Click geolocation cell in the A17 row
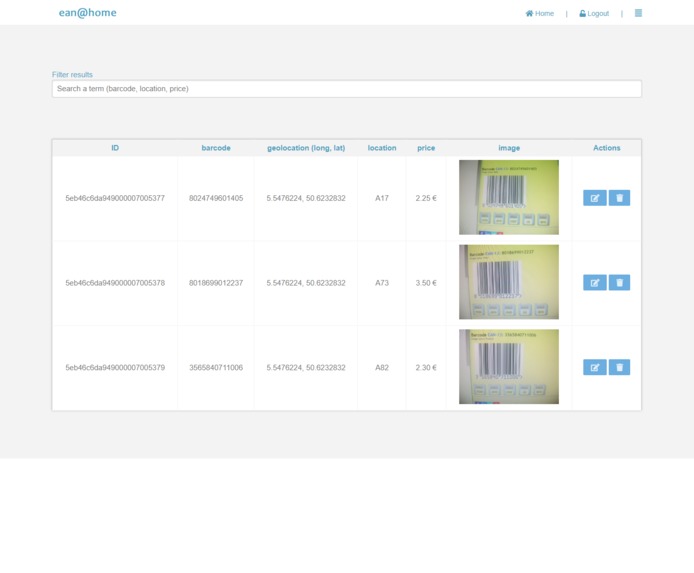The image size is (694, 573). click(306, 198)
